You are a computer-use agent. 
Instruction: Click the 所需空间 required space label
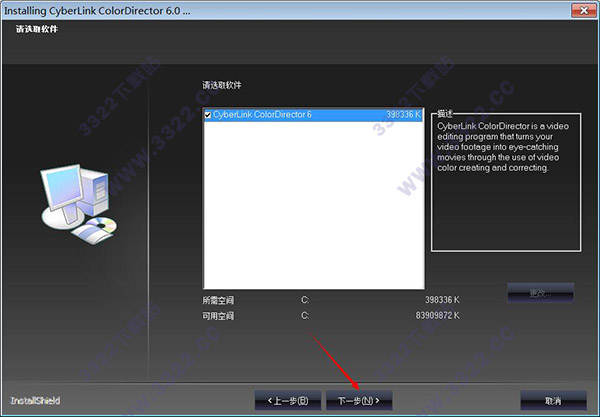218,300
